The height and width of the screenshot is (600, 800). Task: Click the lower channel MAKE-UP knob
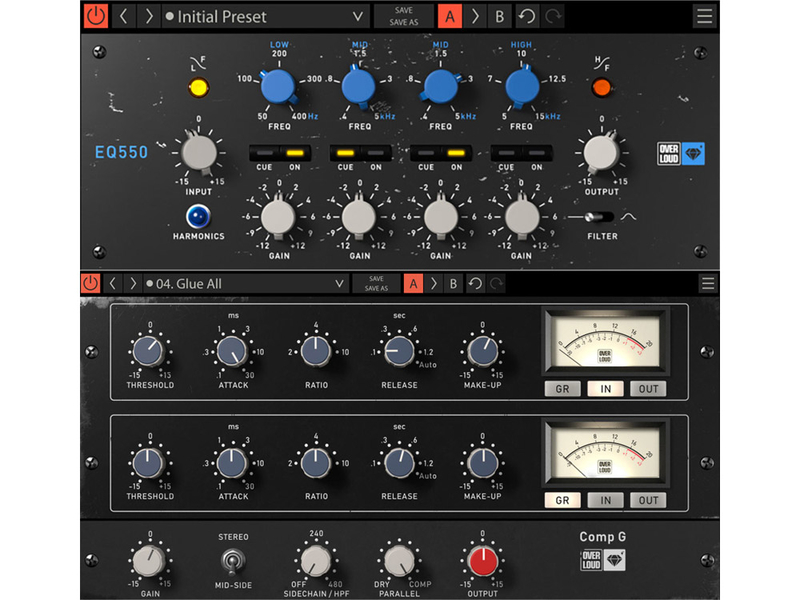click(483, 463)
